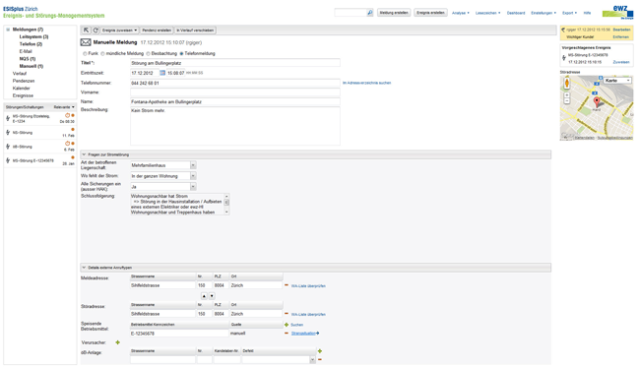Remove the Störadresse row with minus icon
The width and height of the screenshot is (640, 368).
(286, 314)
